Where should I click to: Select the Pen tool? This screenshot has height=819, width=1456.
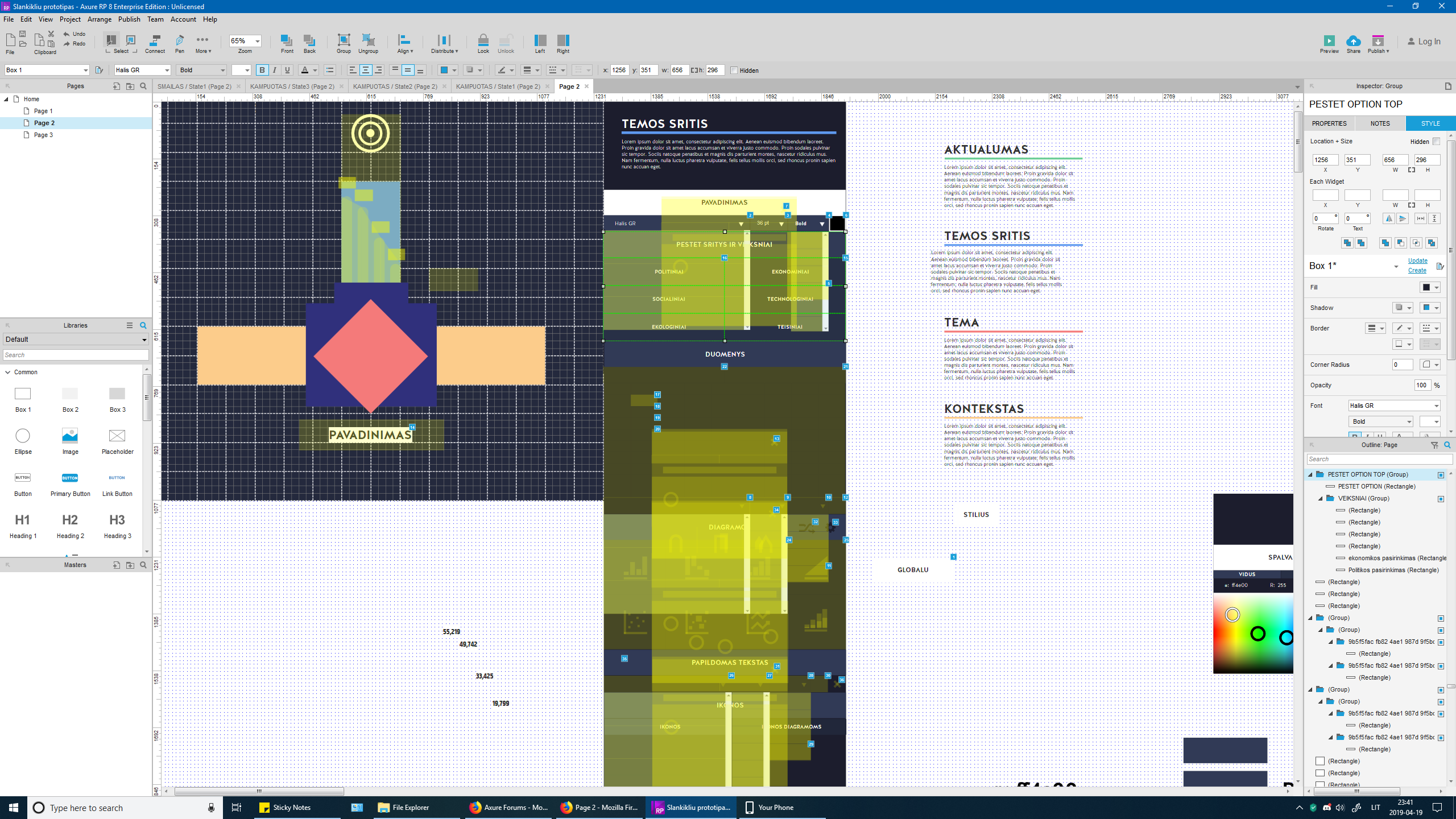pos(180,40)
